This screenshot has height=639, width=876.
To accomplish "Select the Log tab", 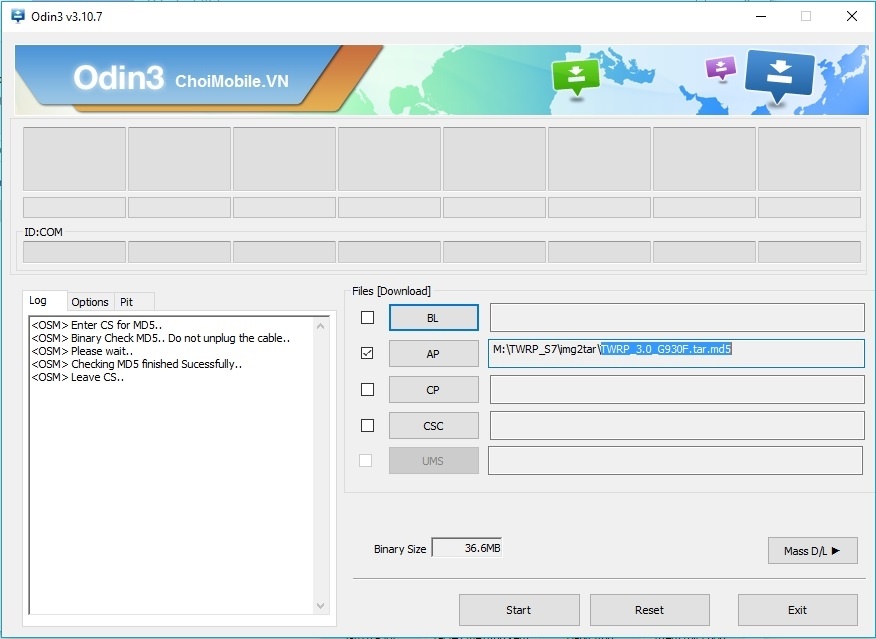I will [38, 301].
